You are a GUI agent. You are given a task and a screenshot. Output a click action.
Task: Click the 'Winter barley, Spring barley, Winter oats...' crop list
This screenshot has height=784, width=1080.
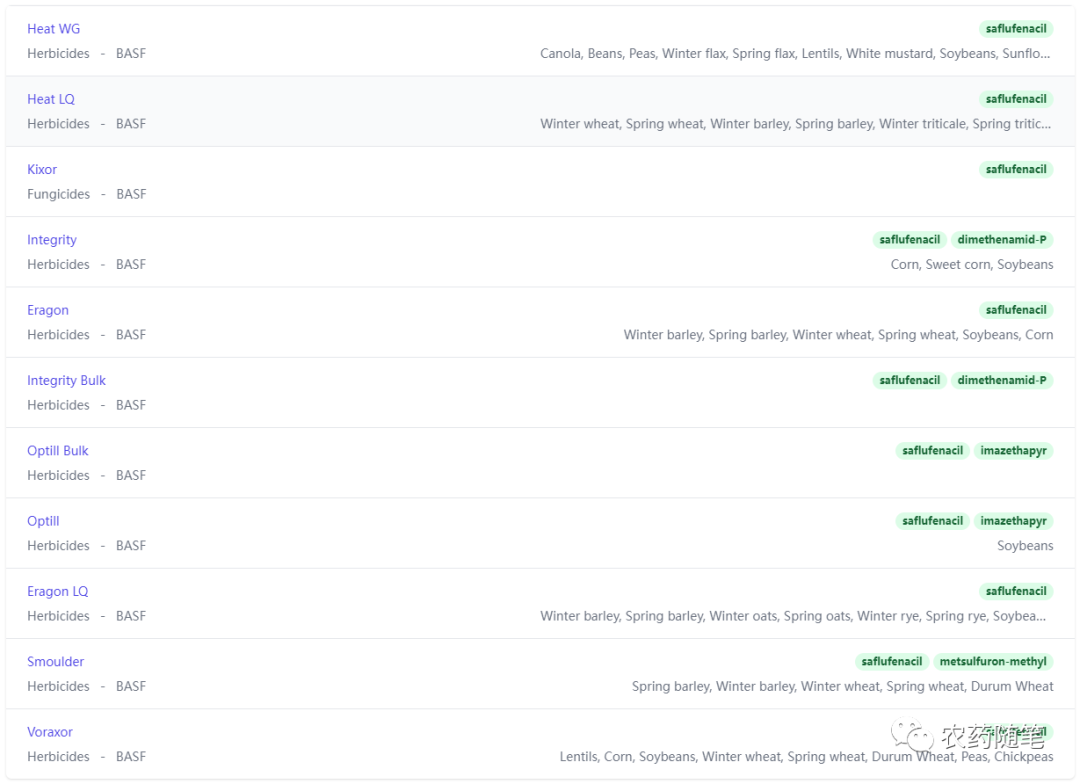[x=793, y=616]
